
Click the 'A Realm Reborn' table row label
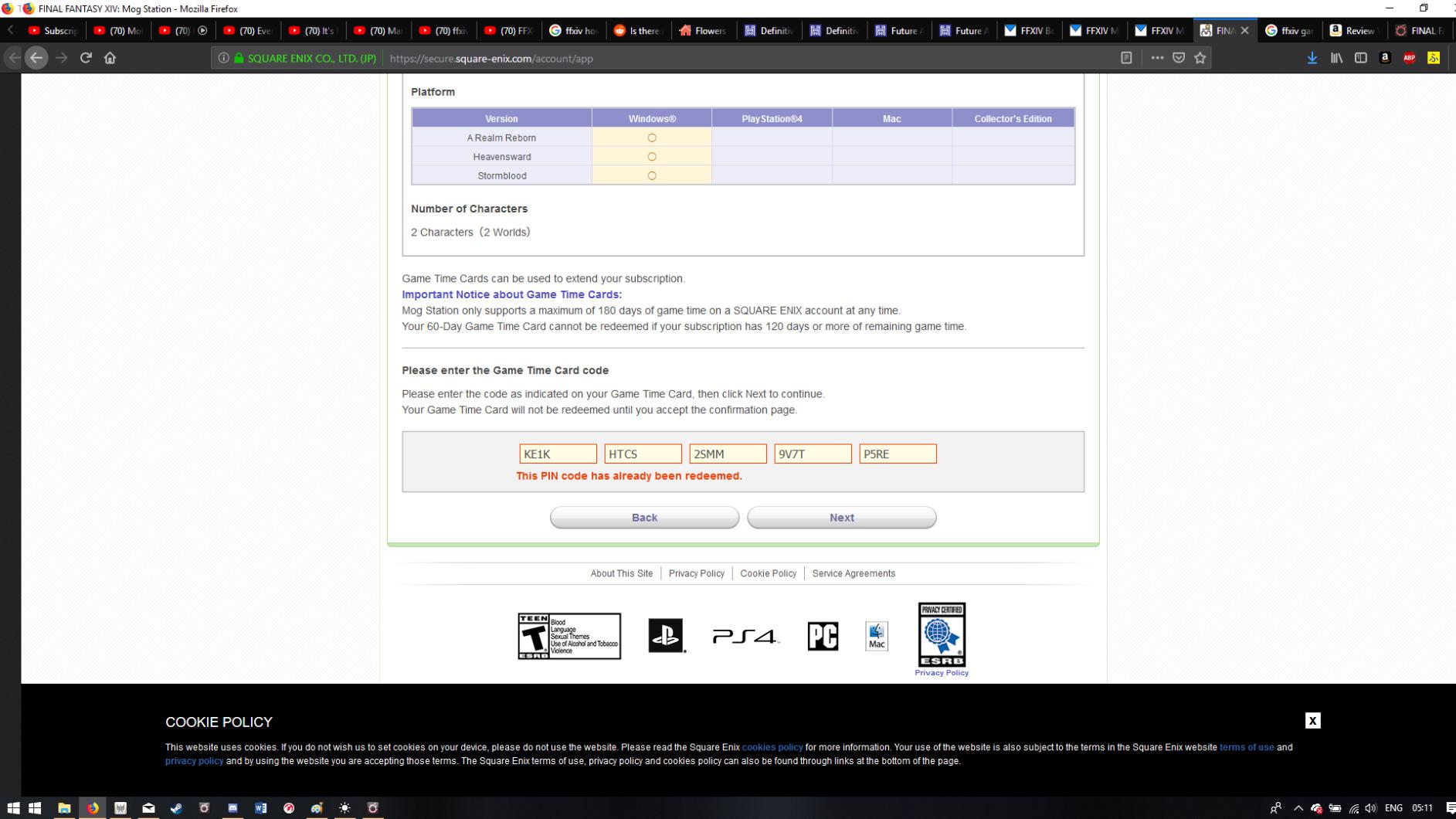[x=501, y=138]
